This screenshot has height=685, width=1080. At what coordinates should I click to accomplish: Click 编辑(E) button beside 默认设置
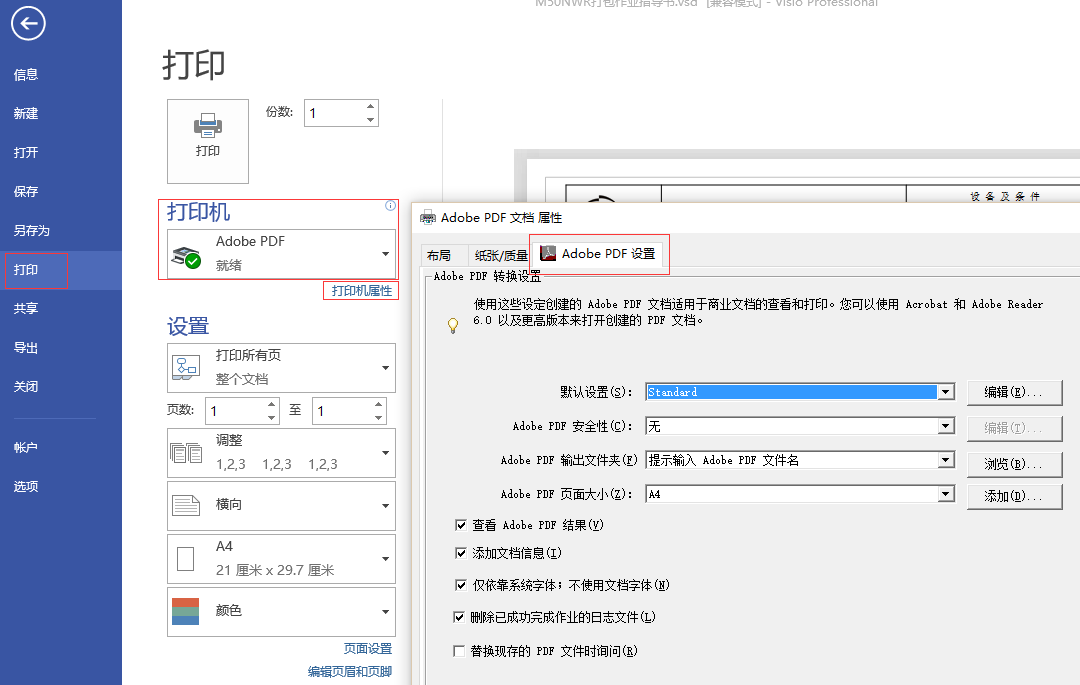(1015, 392)
